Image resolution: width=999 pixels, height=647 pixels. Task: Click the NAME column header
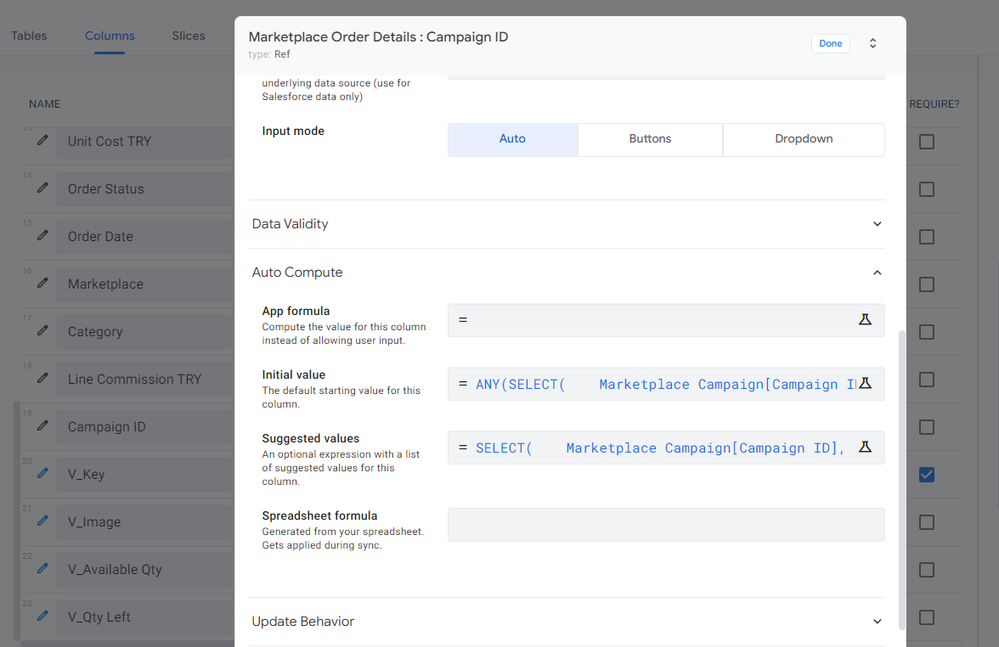[x=45, y=104]
